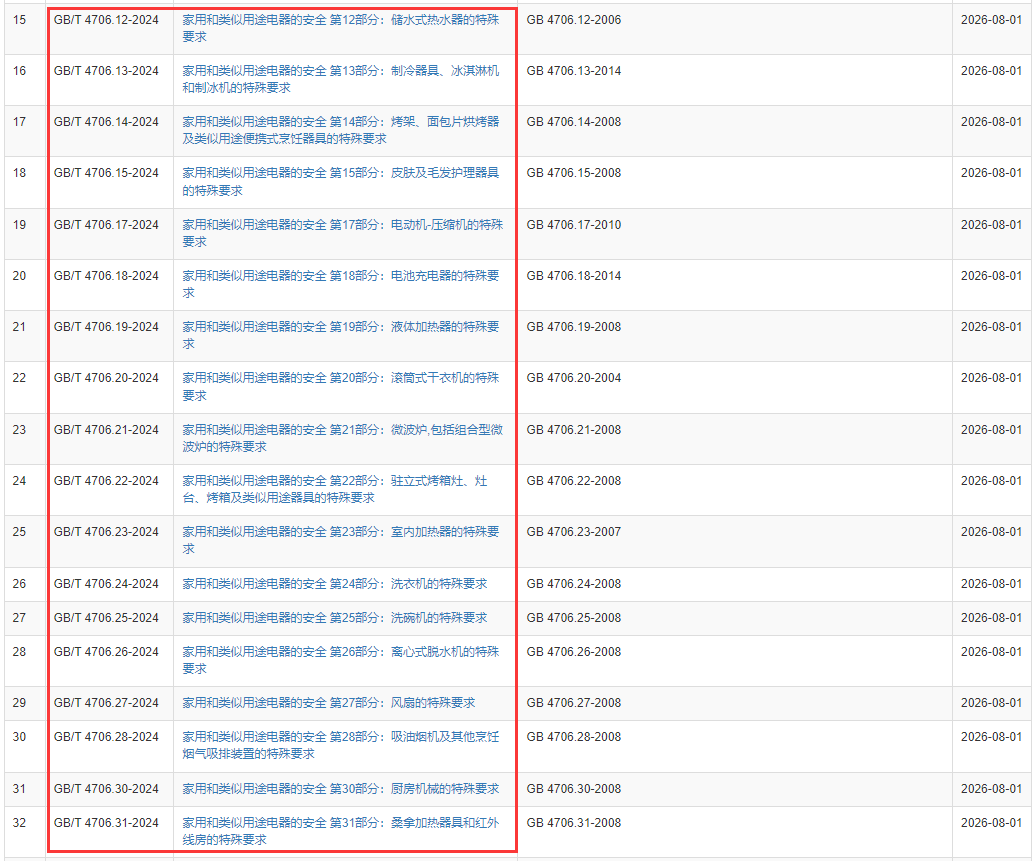Open the 室内加热器 standard title link

(340, 532)
